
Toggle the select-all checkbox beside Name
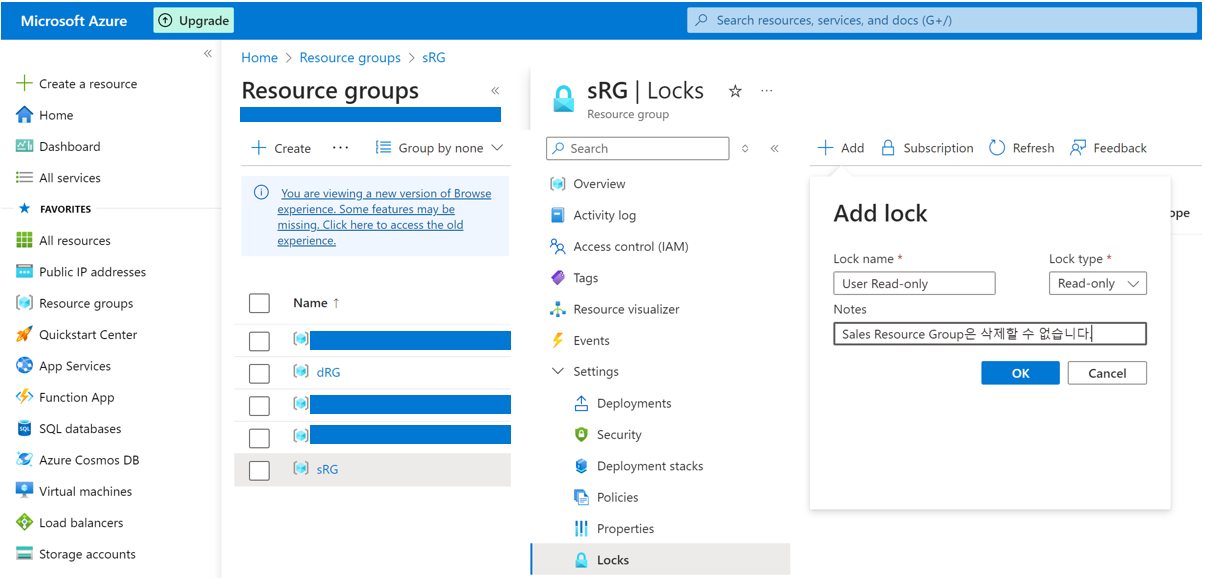(x=259, y=303)
